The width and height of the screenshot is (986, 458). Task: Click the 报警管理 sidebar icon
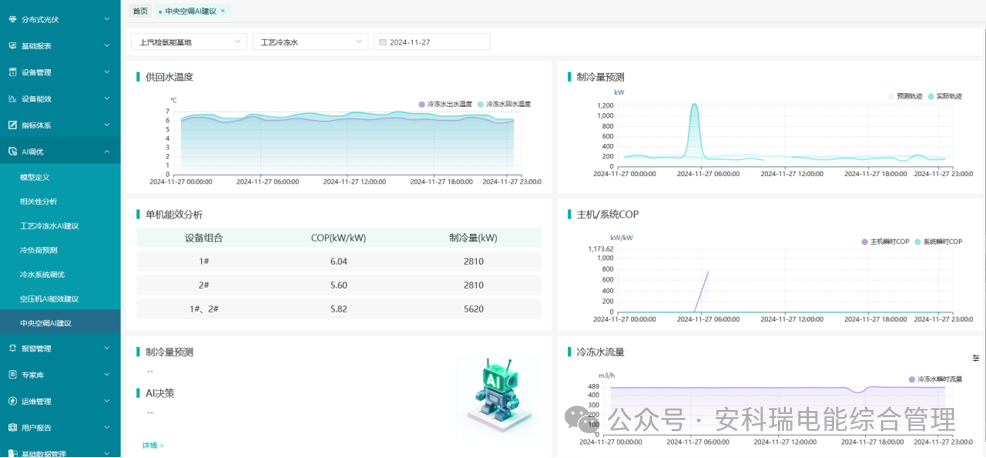click(13, 348)
